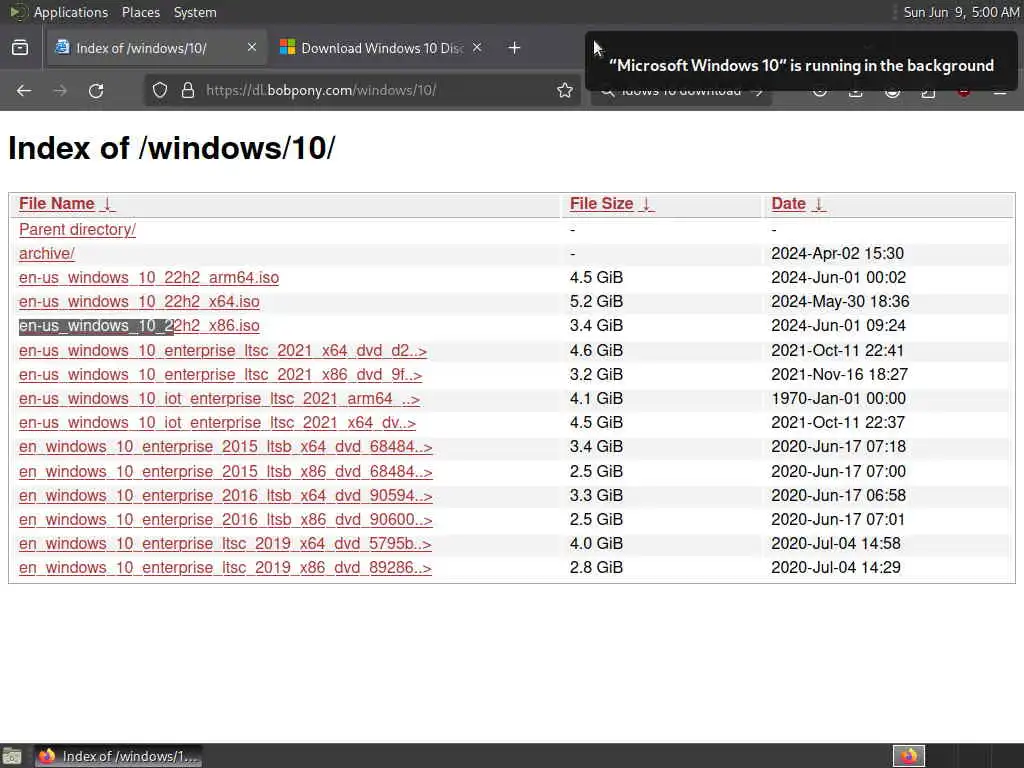
Task: Sort by File Size column header
Action: point(601,204)
